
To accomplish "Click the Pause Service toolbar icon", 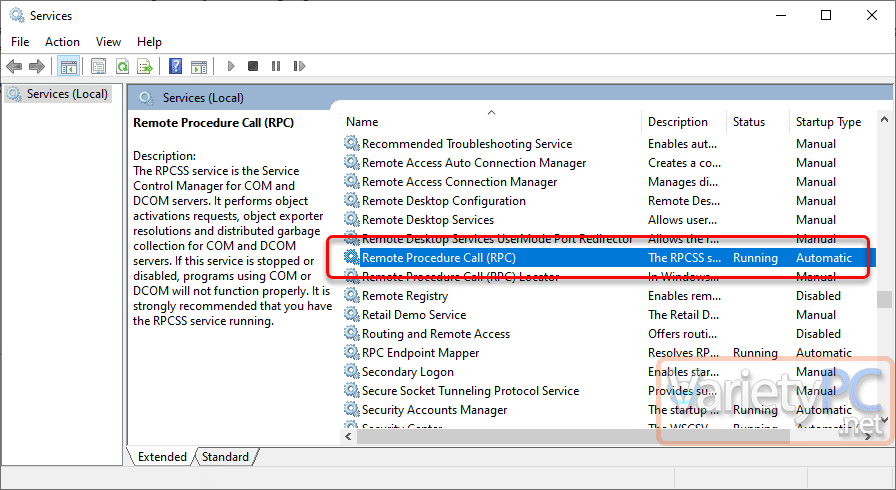I will pos(276,66).
